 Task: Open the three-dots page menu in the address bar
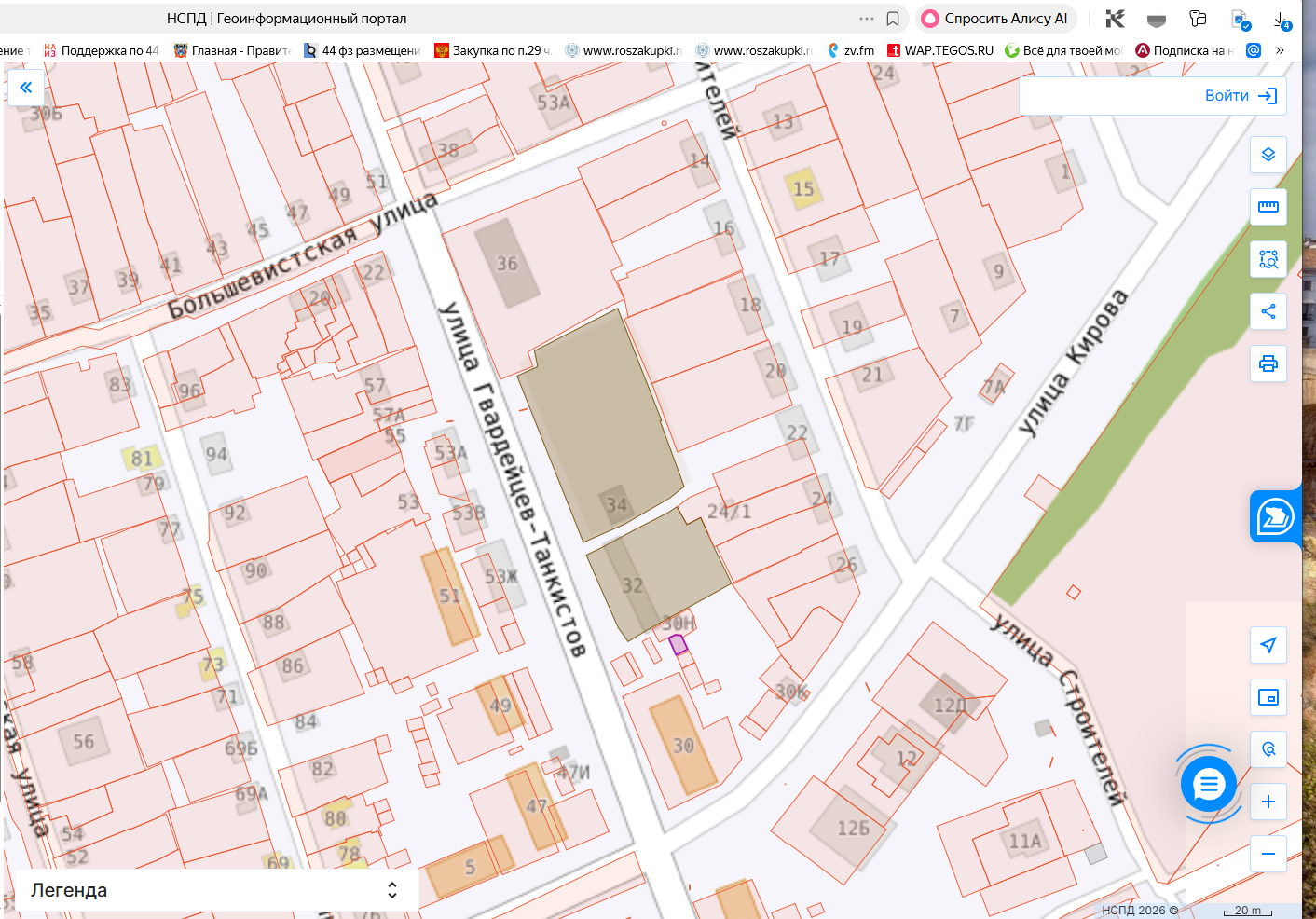pos(867,19)
